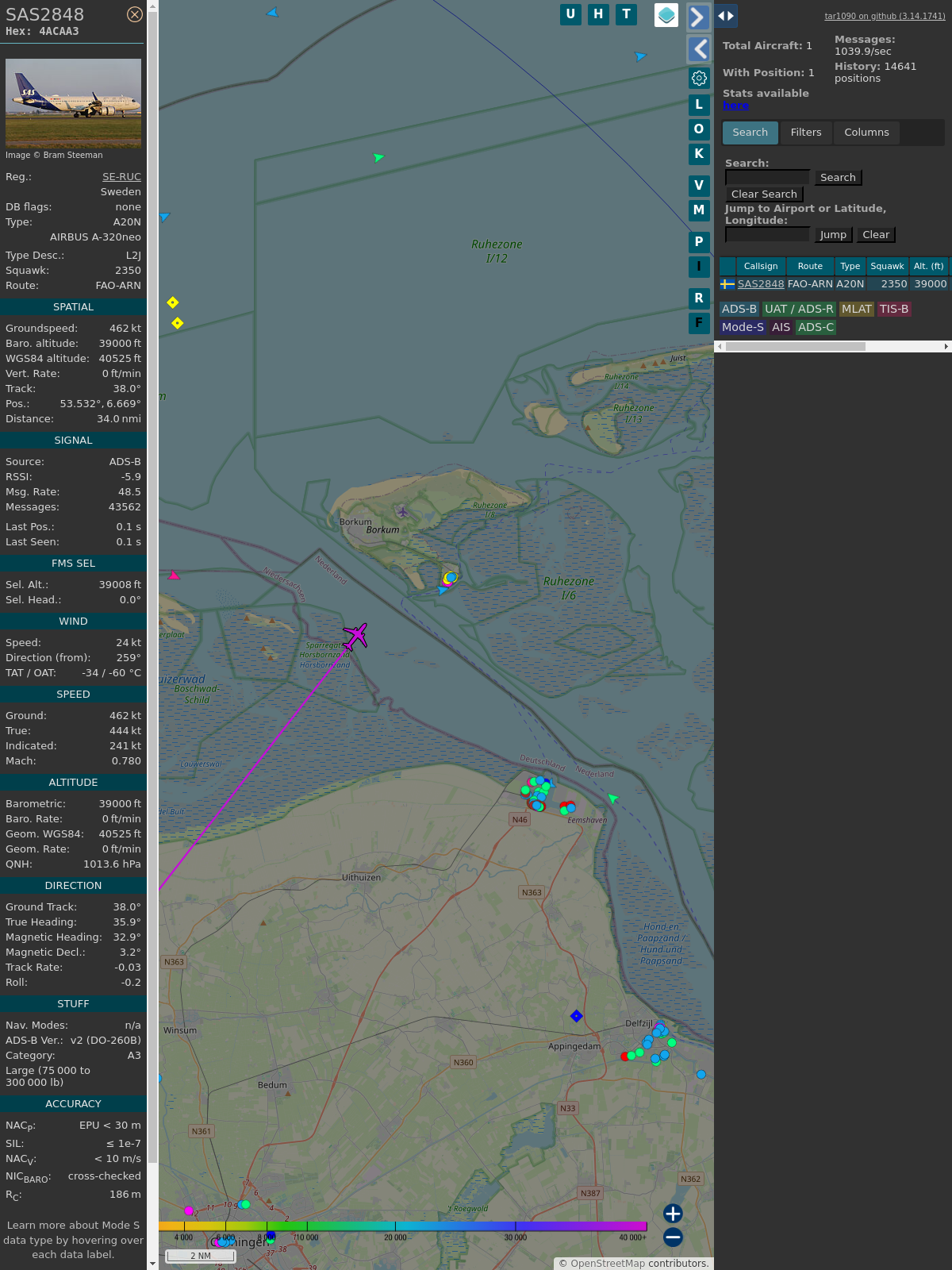Toggle the P map button
952x1270 pixels.
tap(699, 241)
